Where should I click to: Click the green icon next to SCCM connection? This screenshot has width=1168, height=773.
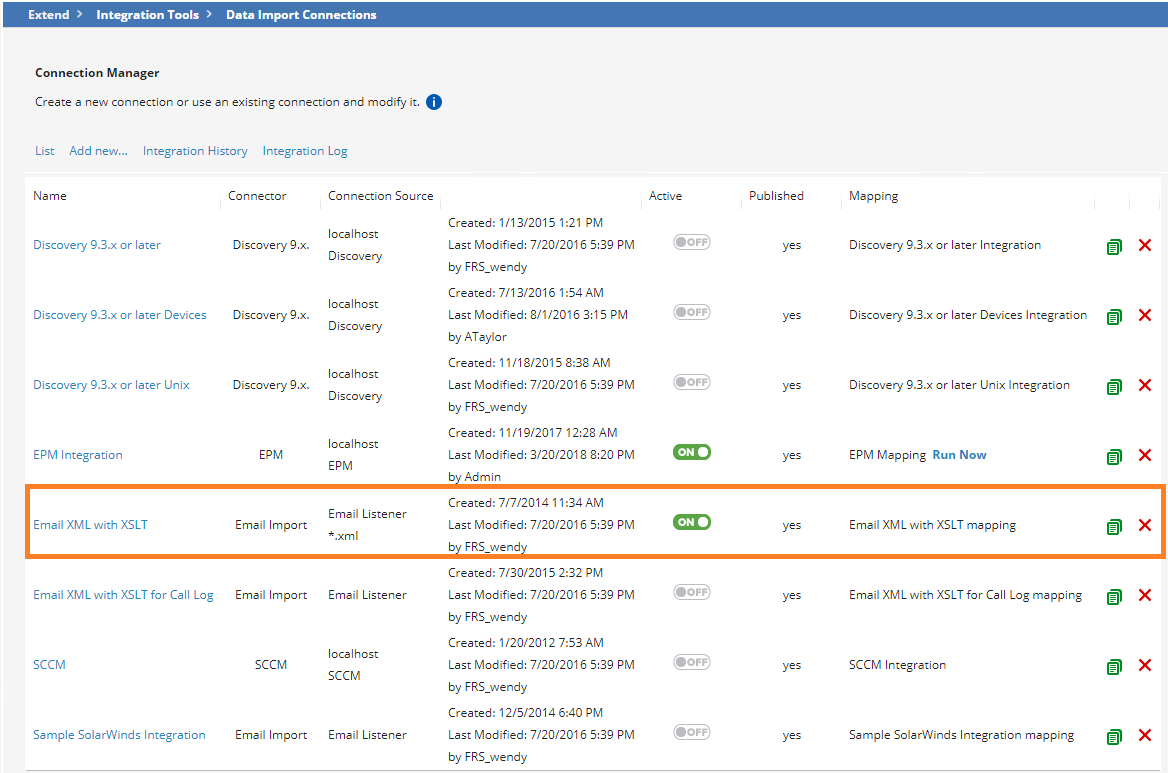point(1114,666)
